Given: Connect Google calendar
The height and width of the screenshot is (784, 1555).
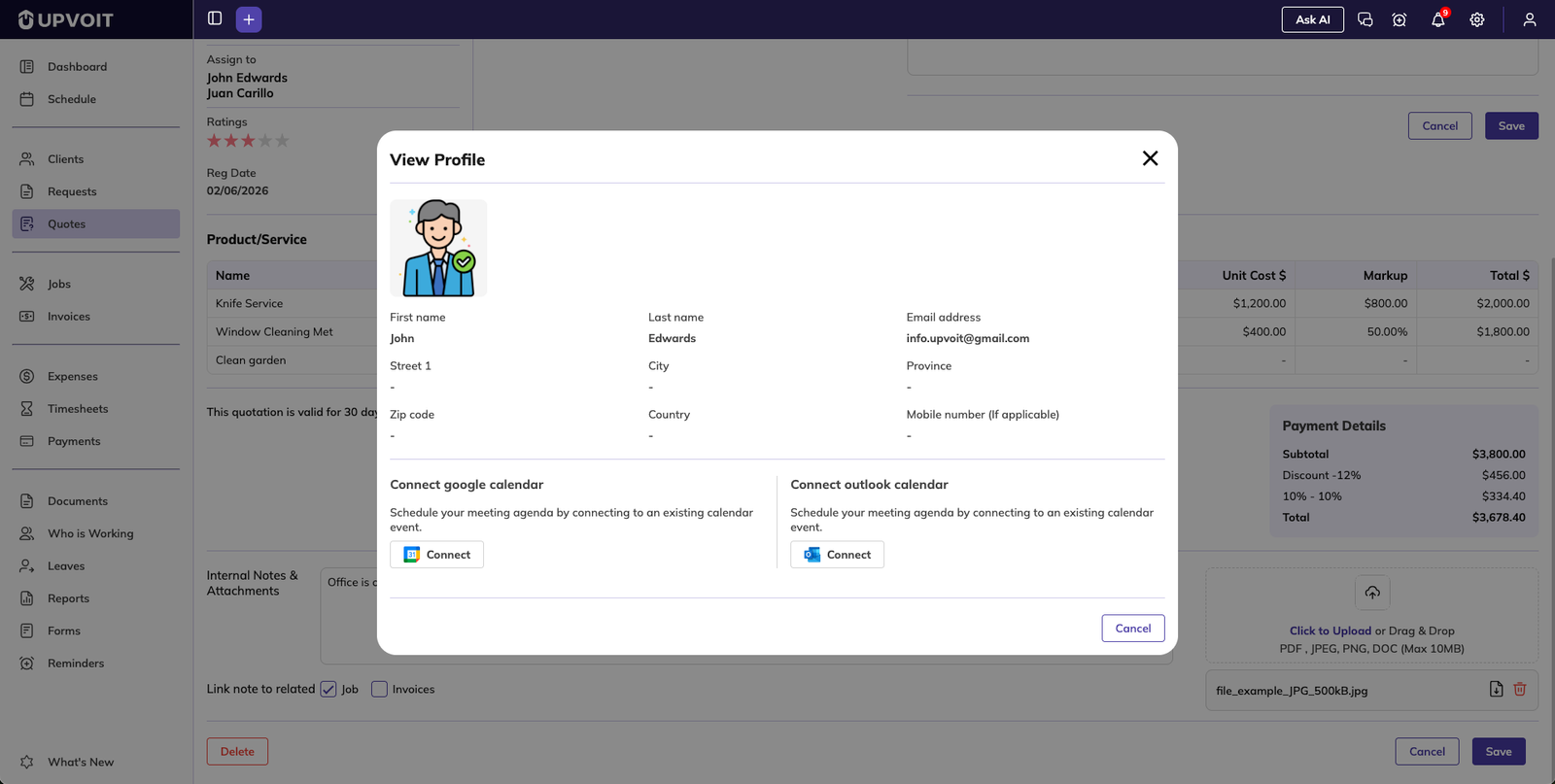Looking at the screenshot, I should click(x=436, y=555).
